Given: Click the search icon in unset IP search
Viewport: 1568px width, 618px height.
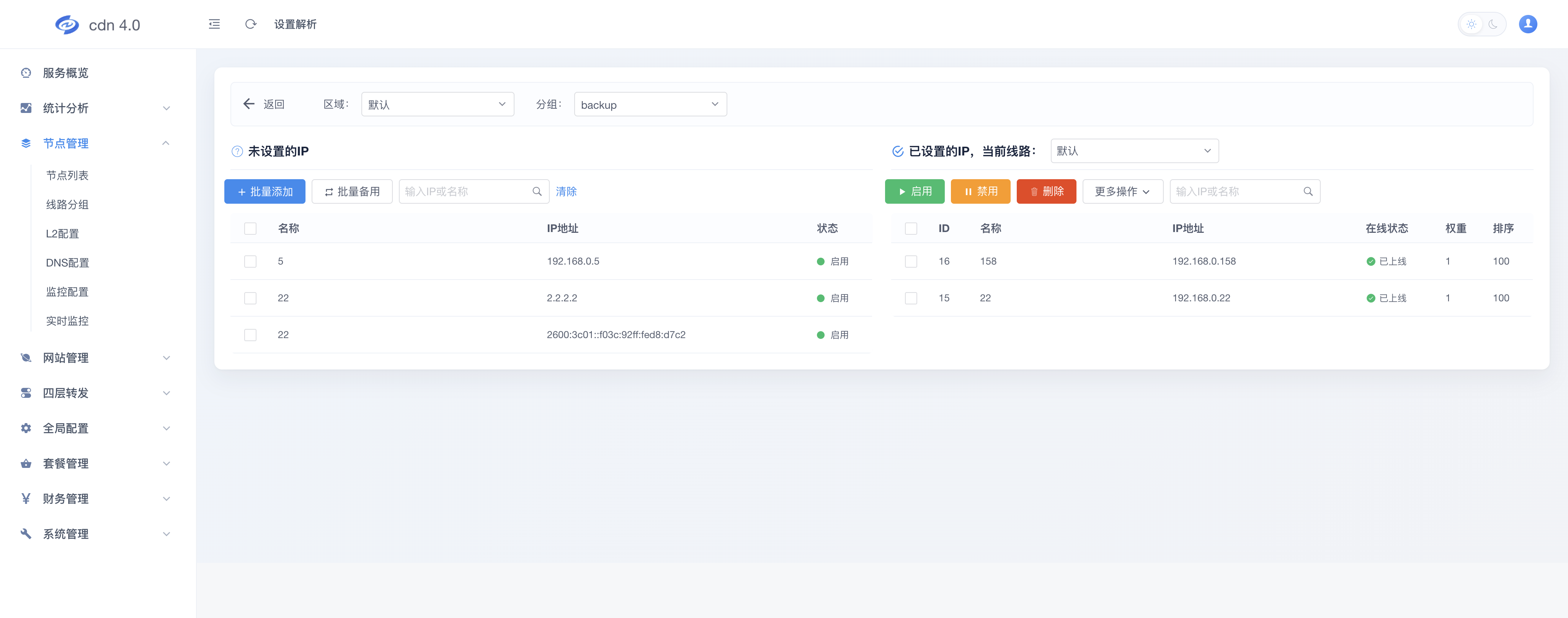Looking at the screenshot, I should pyautogui.click(x=537, y=192).
